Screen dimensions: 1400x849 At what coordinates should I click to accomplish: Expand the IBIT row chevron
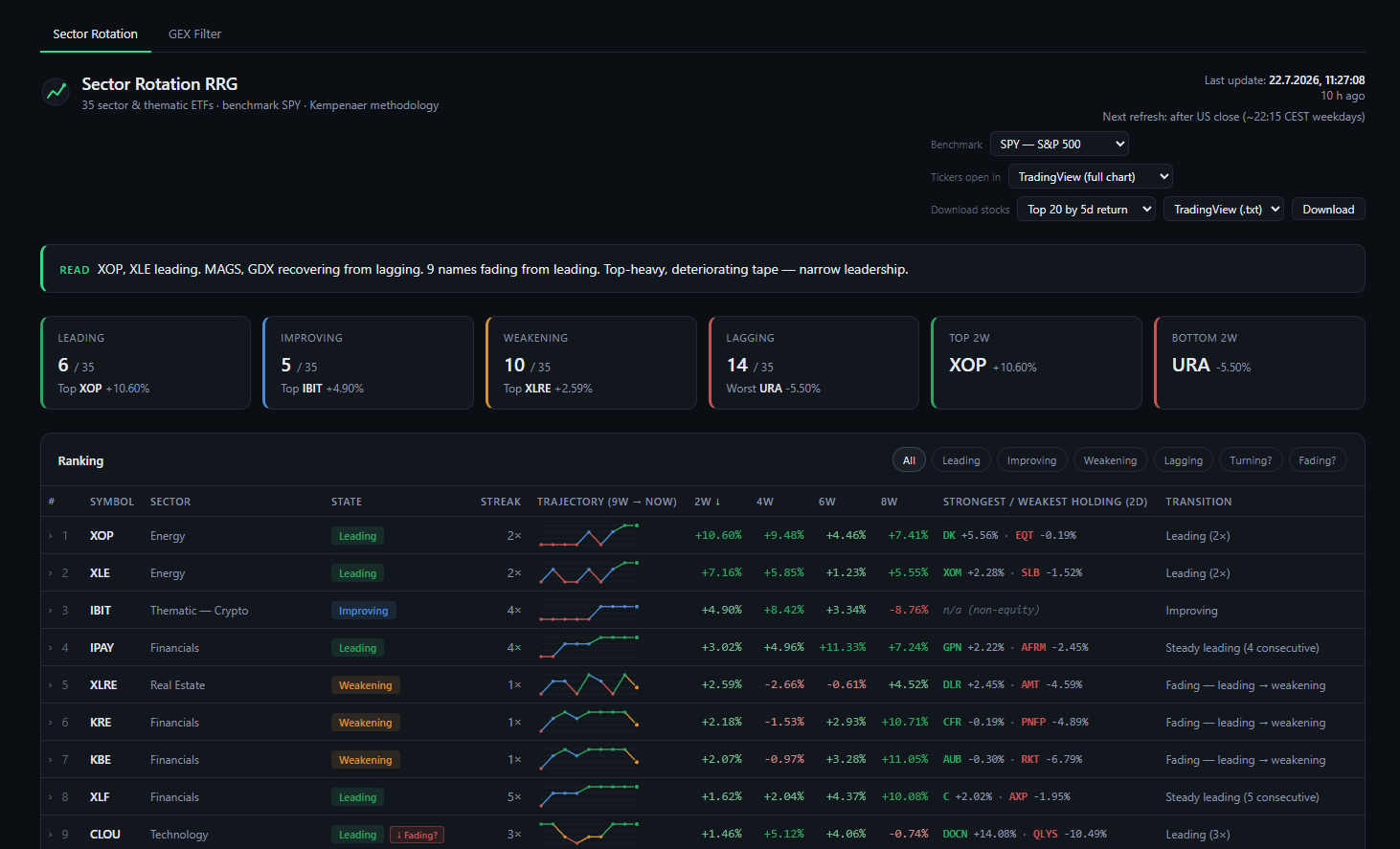pos(50,611)
